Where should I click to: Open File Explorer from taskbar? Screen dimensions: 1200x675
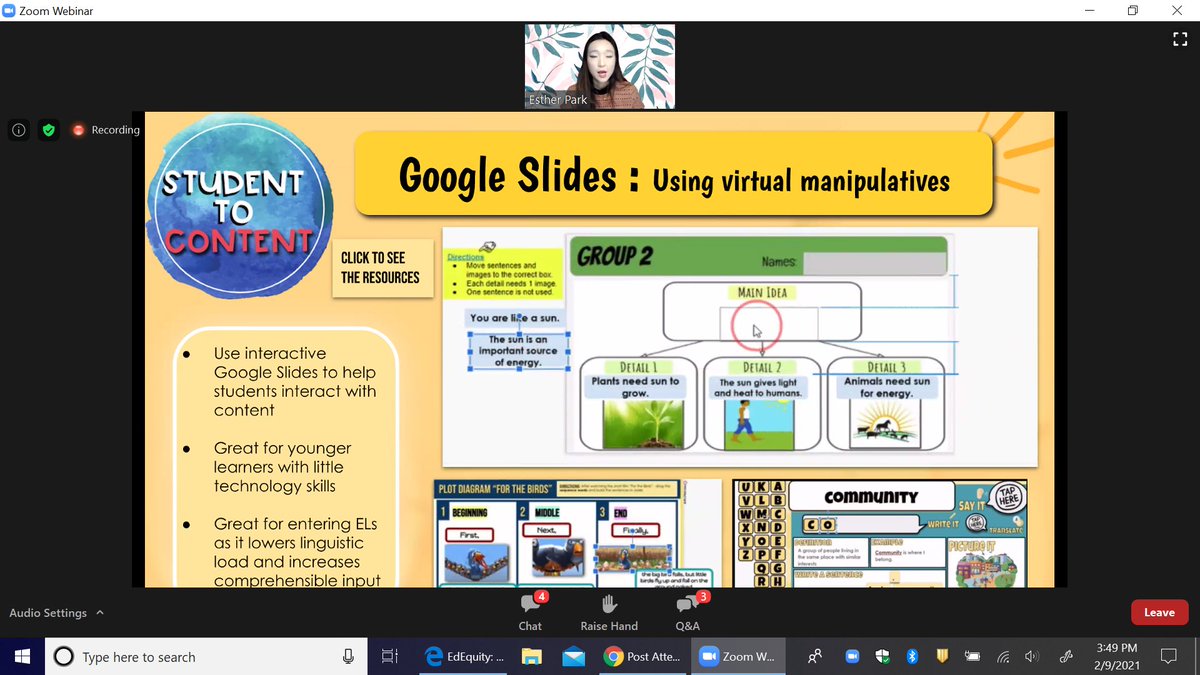click(x=532, y=657)
